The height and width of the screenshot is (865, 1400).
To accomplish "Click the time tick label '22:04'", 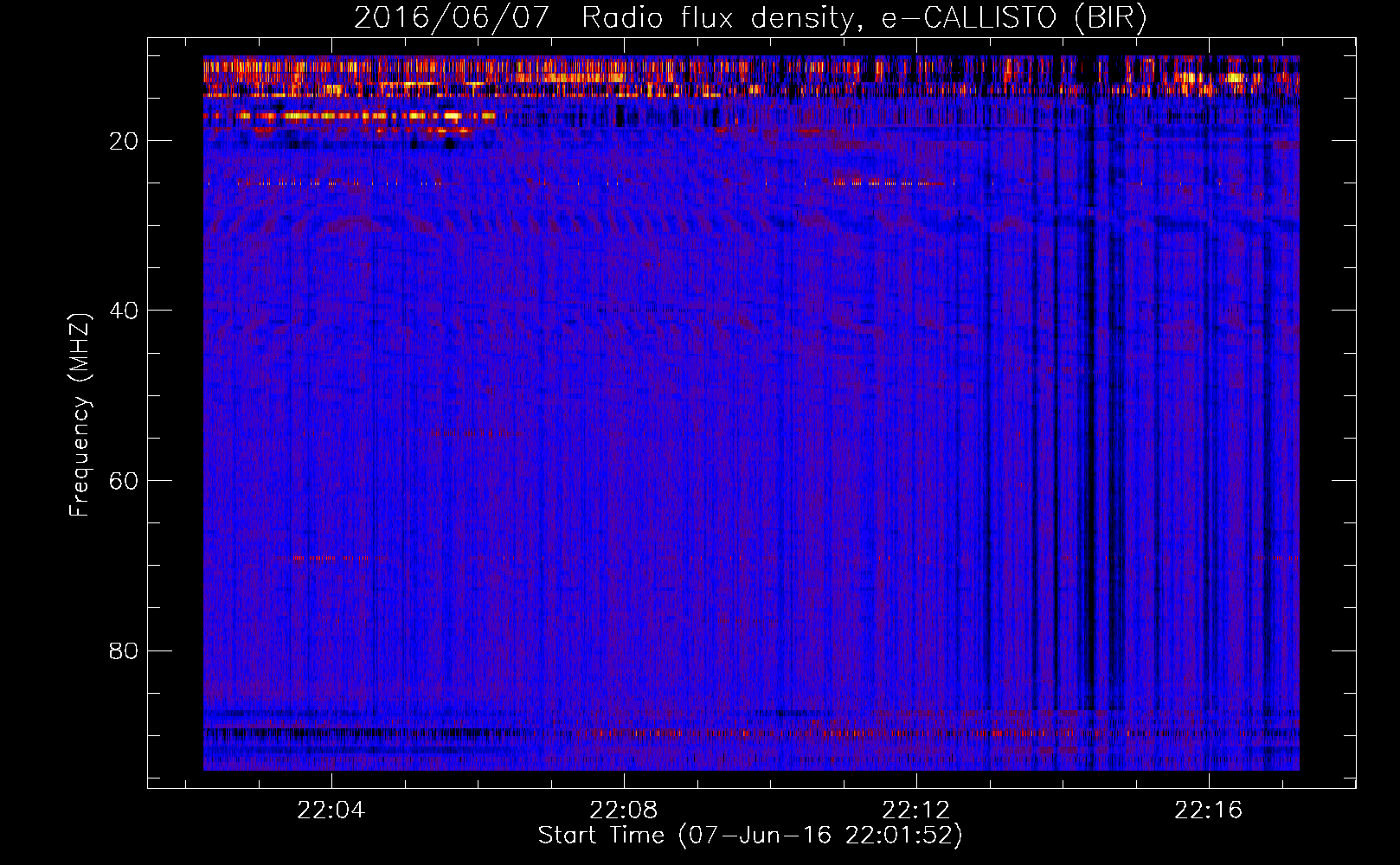I will (x=331, y=811).
